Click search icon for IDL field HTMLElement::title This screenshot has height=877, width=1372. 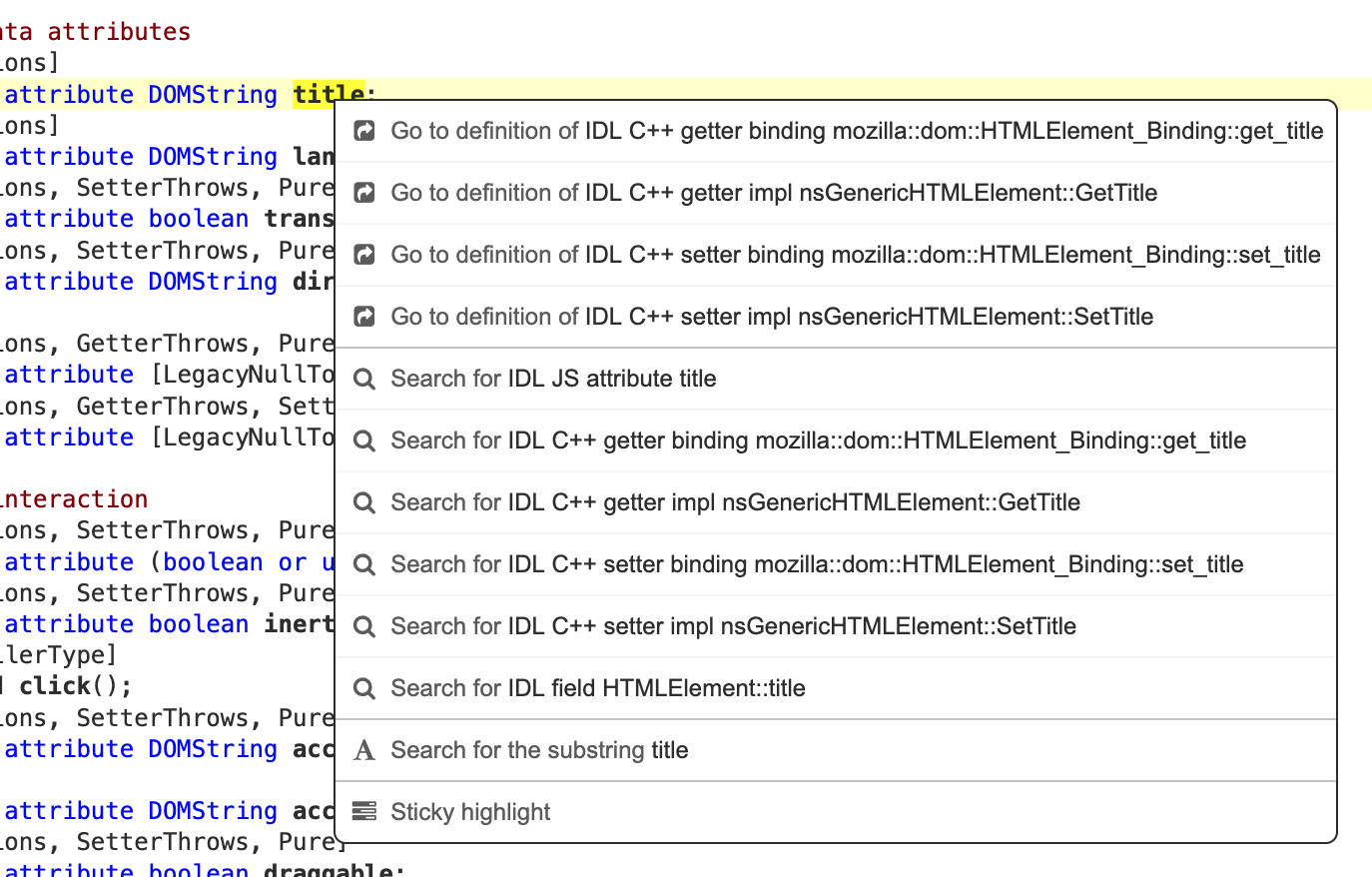click(x=364, y=688)
